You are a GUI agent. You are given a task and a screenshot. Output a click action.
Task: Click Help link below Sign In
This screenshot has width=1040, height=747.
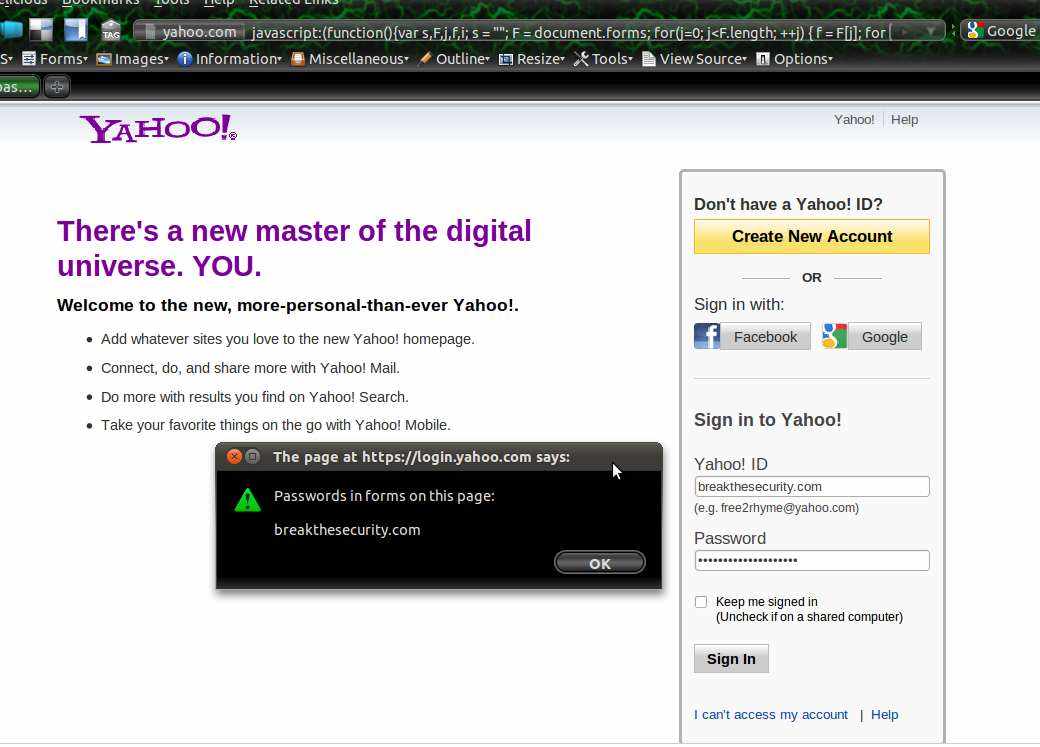coord(884,714)
